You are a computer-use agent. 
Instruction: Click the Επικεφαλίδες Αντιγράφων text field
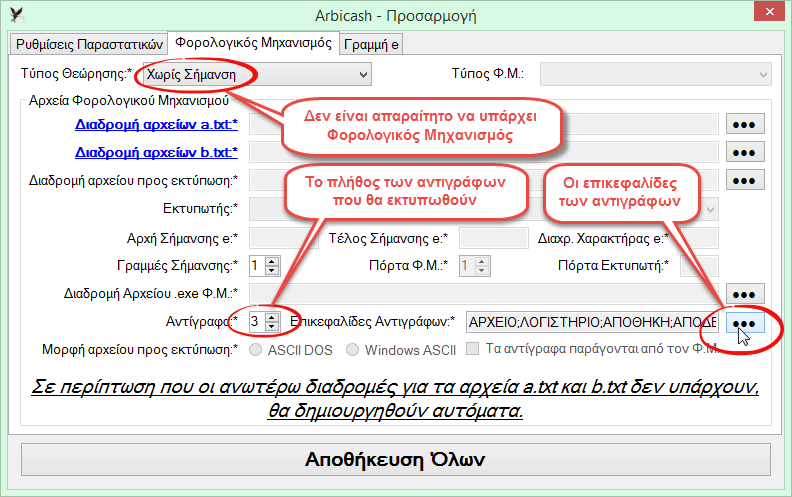click(x=591, y=322)
